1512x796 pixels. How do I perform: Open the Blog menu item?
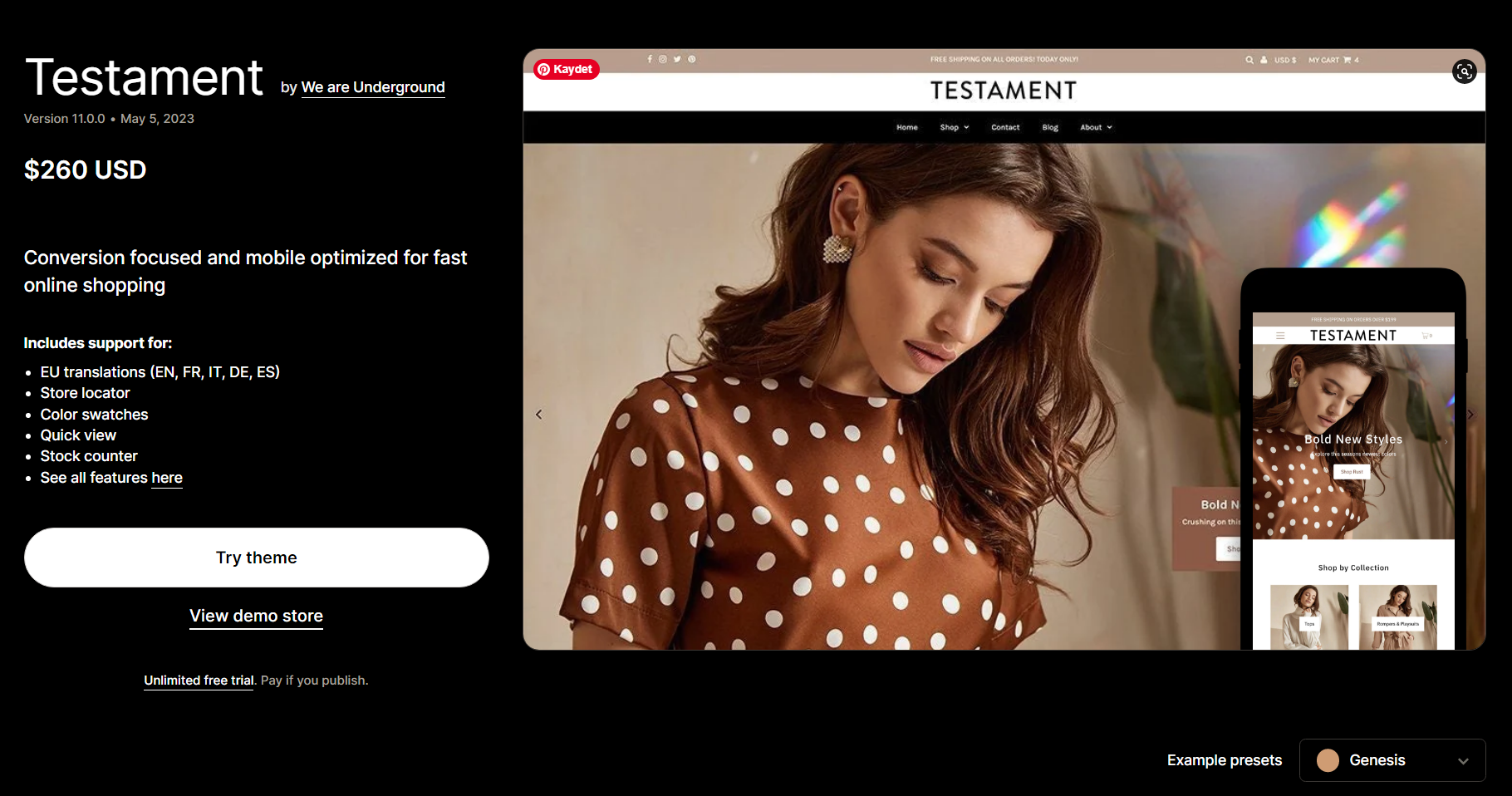pyautogui.click(x=1049, y=127)
